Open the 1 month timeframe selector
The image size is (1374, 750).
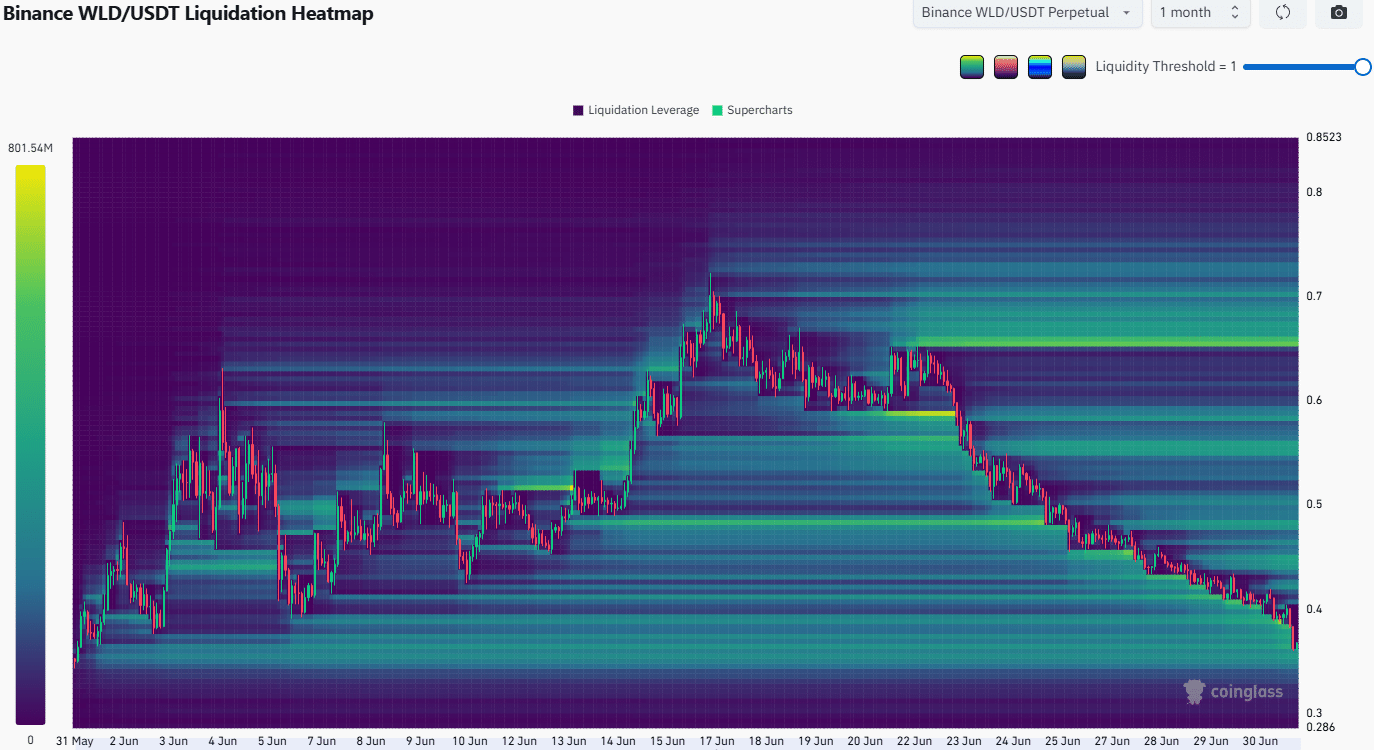(1200, 13)
